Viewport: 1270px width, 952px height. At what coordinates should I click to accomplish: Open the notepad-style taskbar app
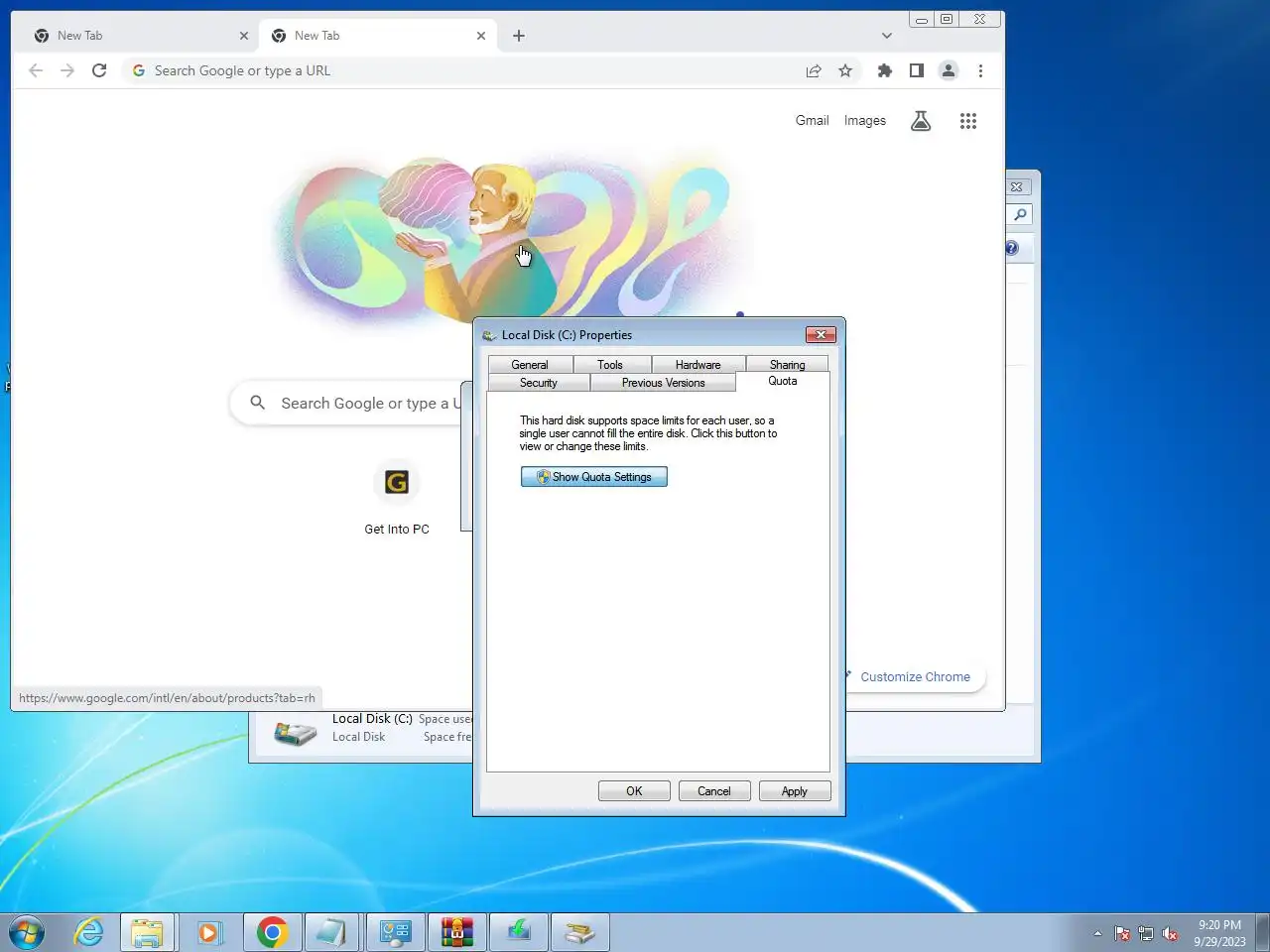point(332,932)
